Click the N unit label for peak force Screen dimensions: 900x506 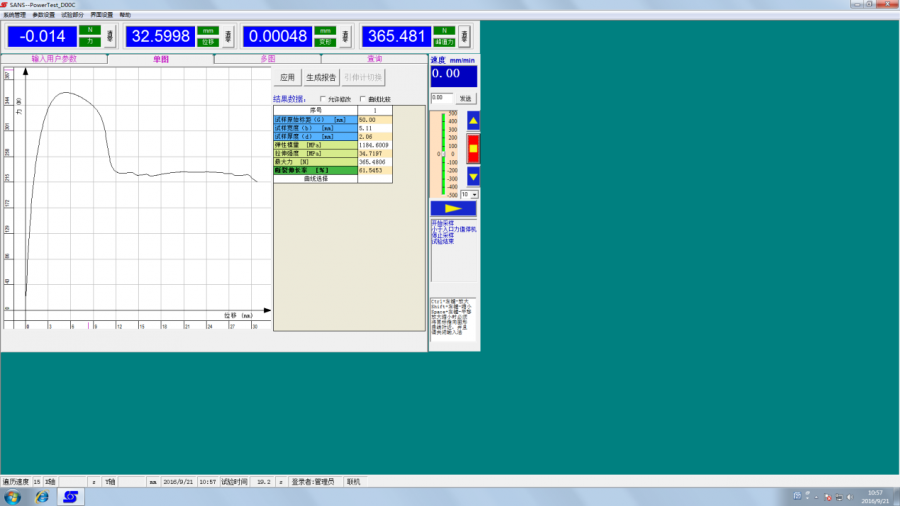444,30
